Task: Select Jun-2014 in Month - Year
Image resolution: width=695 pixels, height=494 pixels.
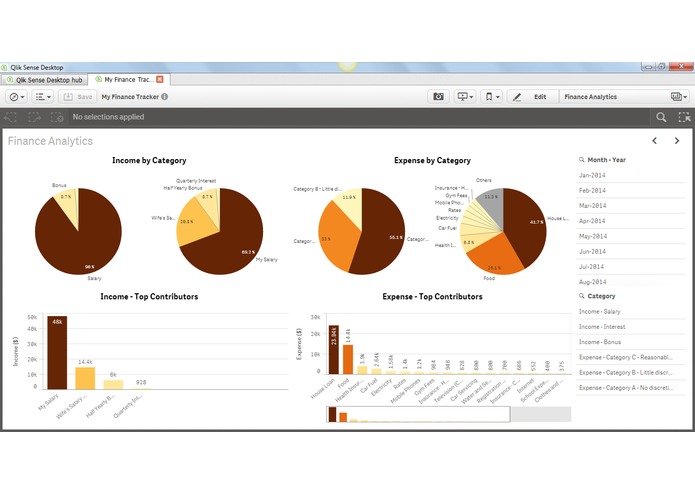Action: click(630, 251)
